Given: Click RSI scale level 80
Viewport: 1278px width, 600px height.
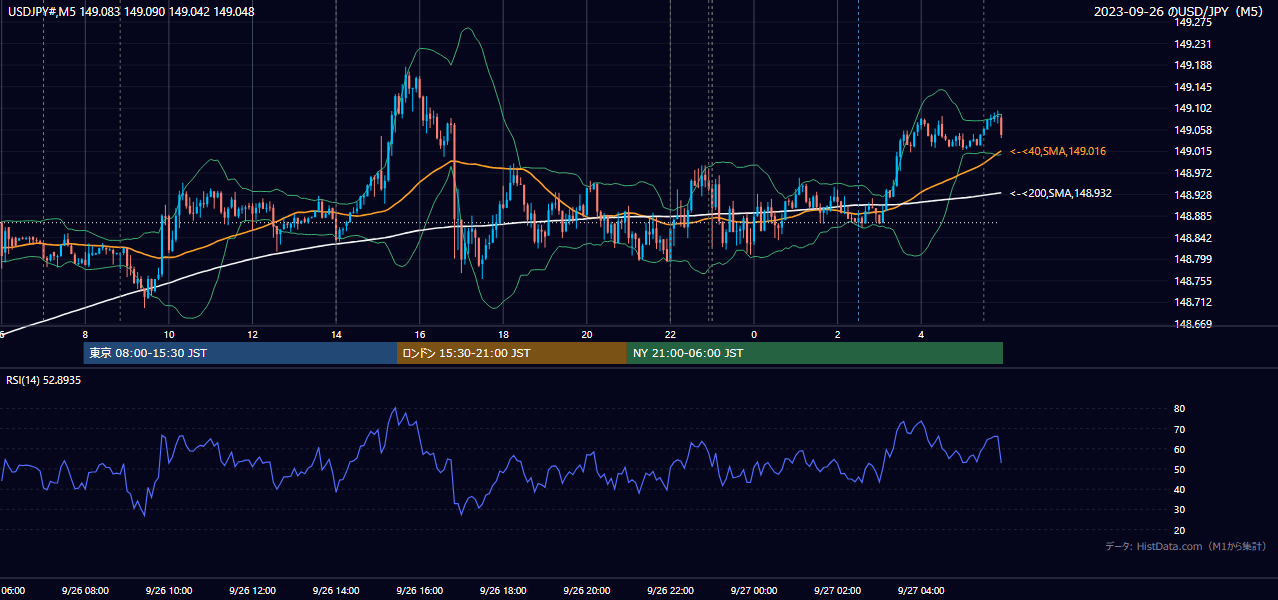Looking at the screenshot, I should 1180,409.
